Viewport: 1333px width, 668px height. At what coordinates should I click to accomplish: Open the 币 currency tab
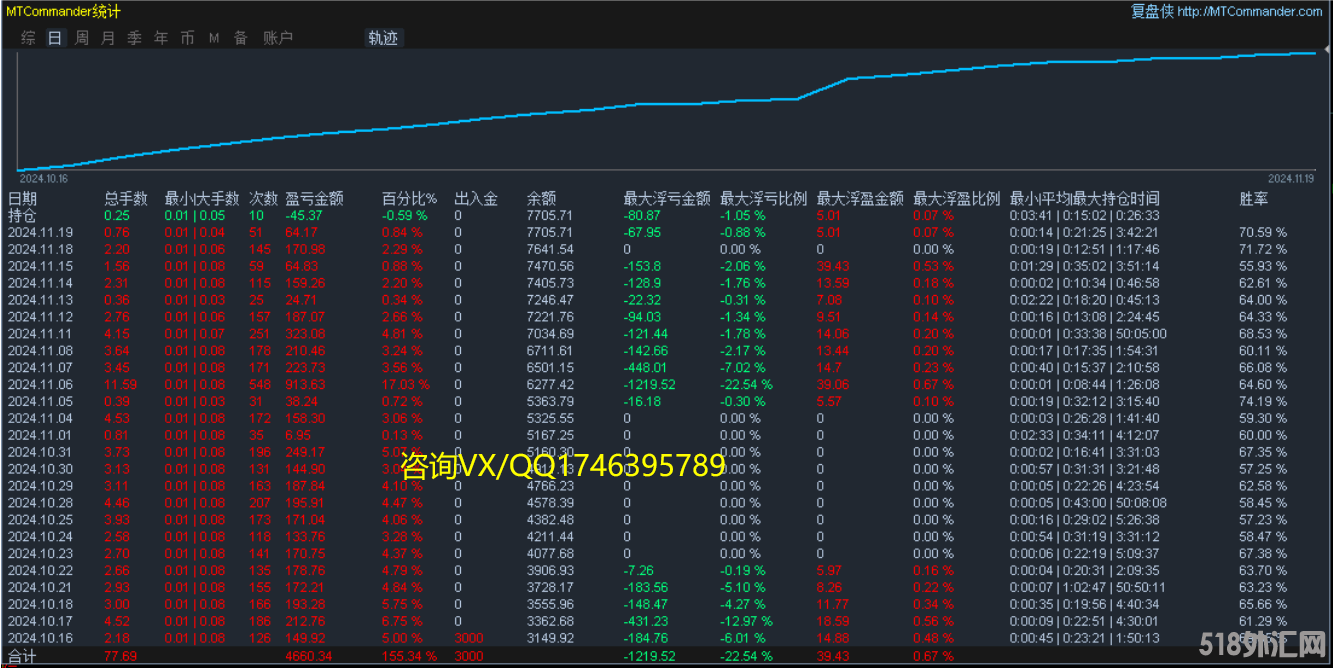(x=187, y=38)
